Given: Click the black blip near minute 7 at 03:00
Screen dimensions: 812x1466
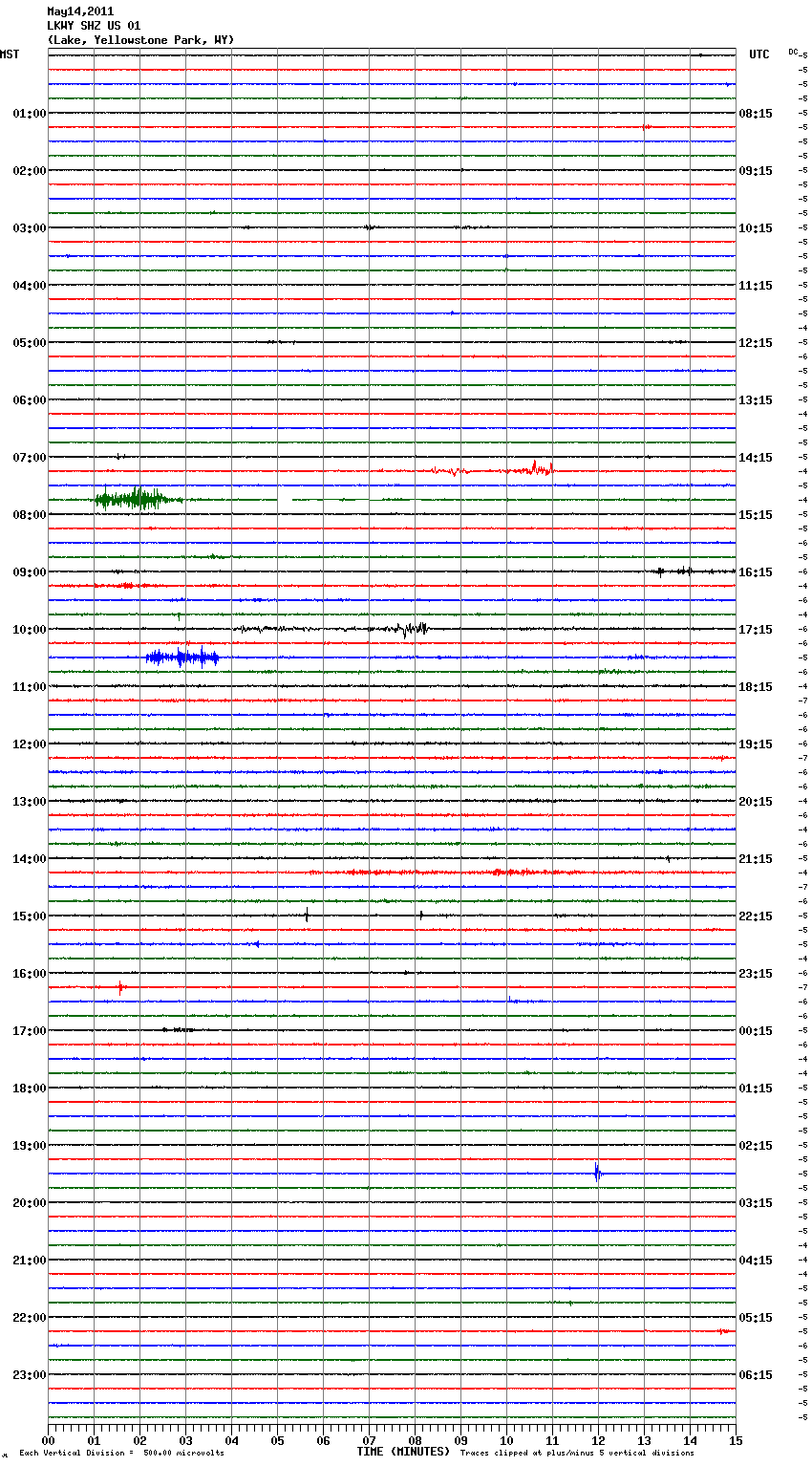Looking at the screenshot, I should 370,227.
